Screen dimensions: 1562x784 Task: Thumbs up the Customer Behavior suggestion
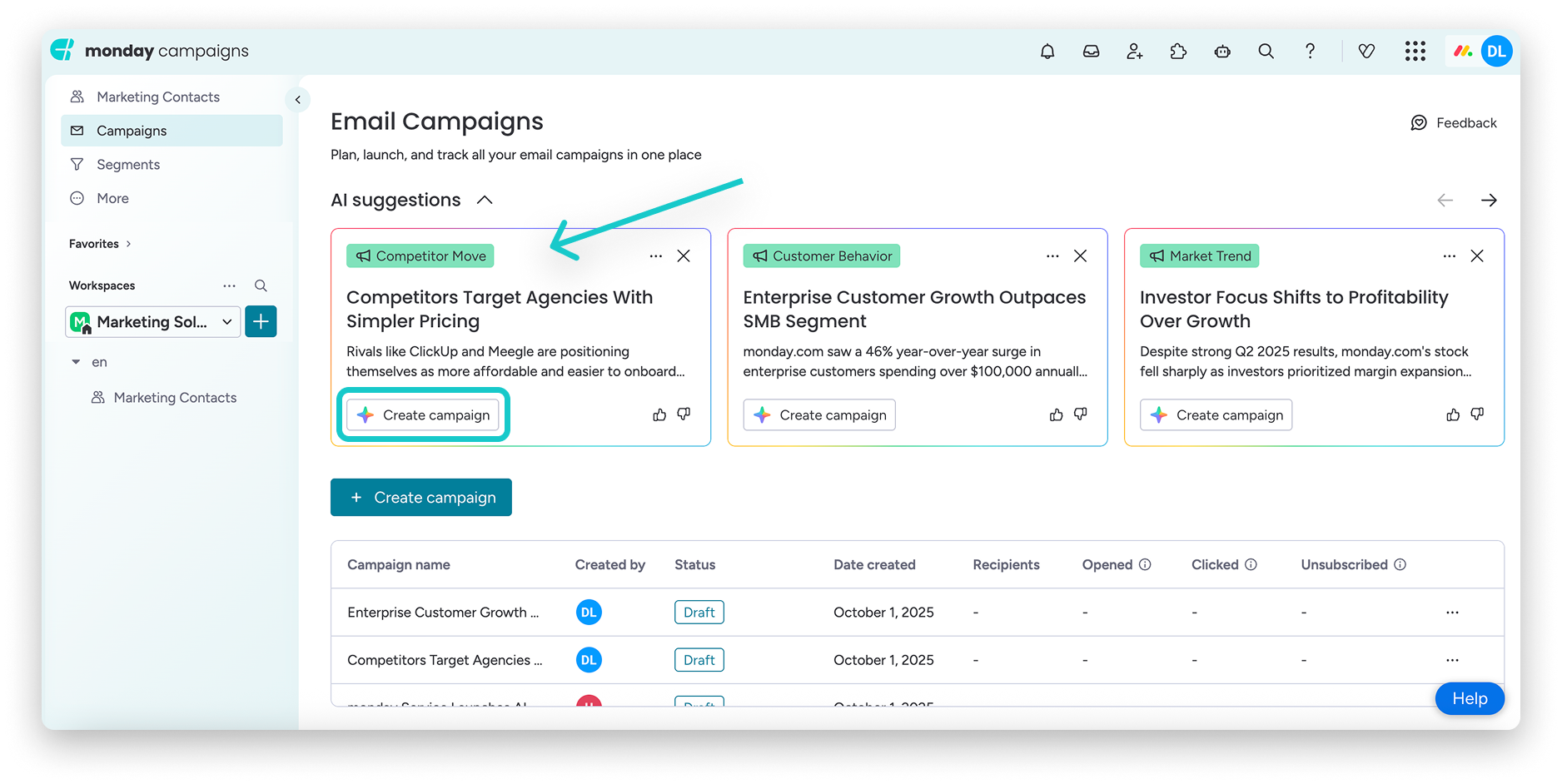1056,414
